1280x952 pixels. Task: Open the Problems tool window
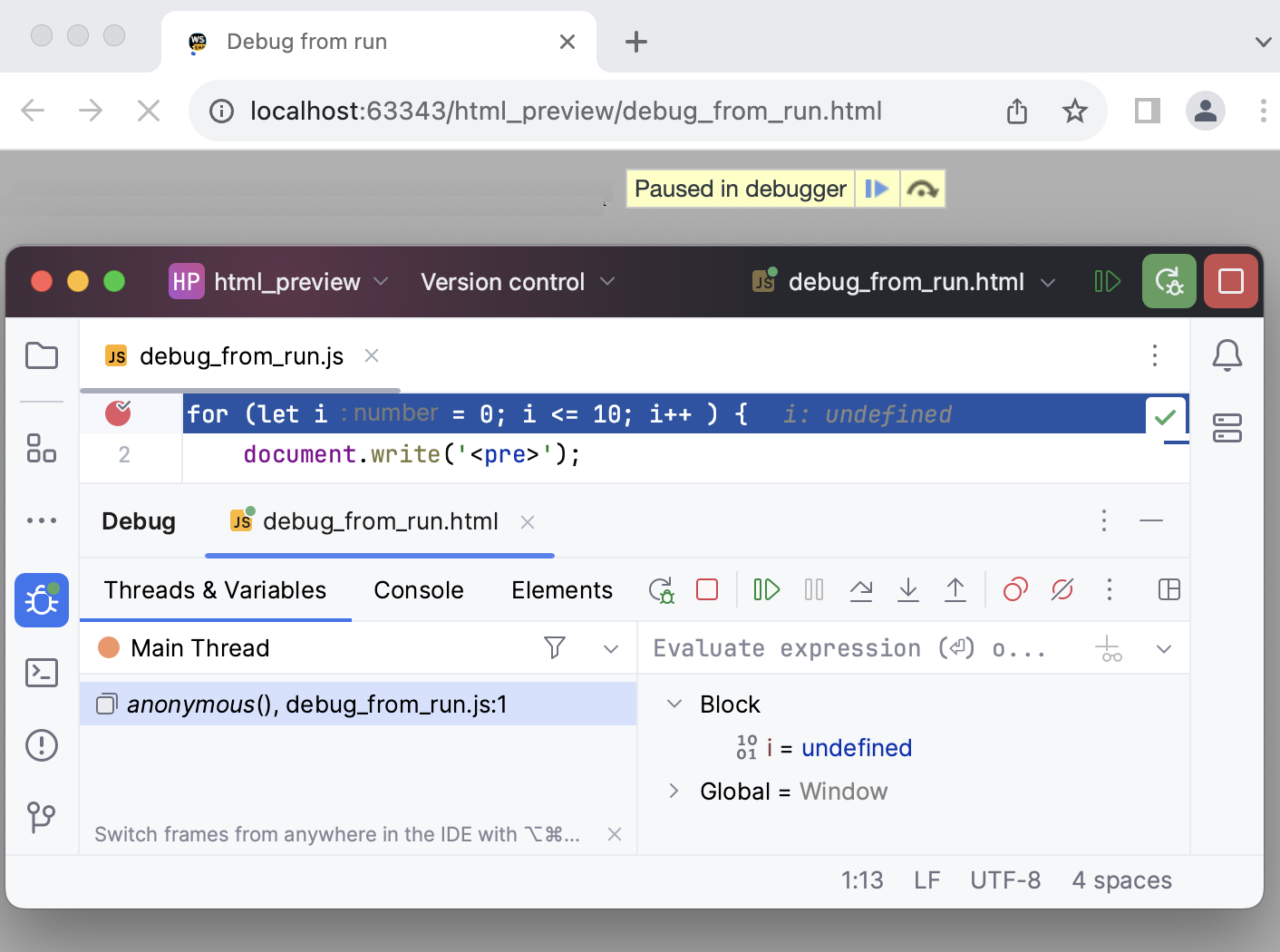[42, 745]
